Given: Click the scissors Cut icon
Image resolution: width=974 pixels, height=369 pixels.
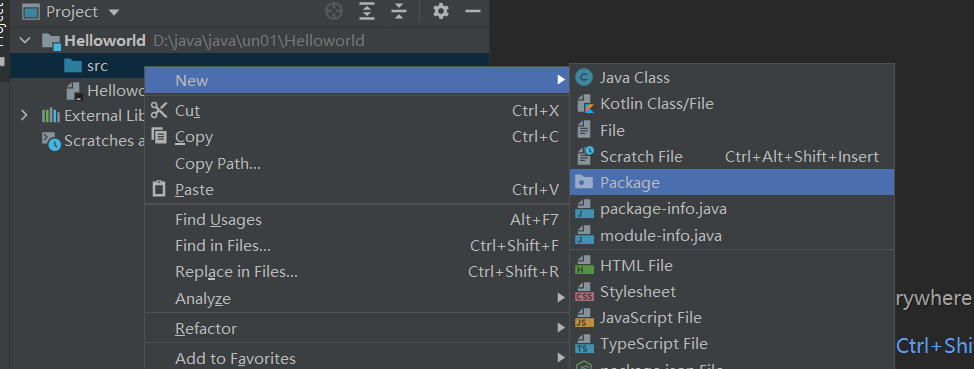Looking at the screenshot, I should (x=160, y=111).
